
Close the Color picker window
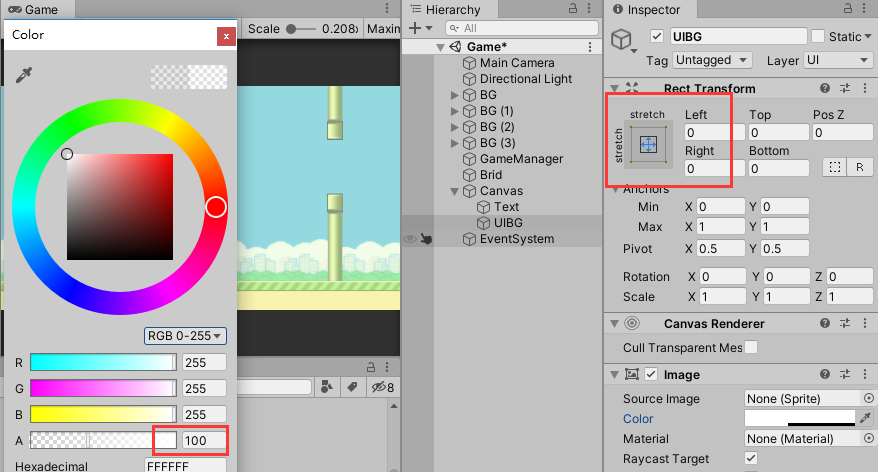coord(226,36)
